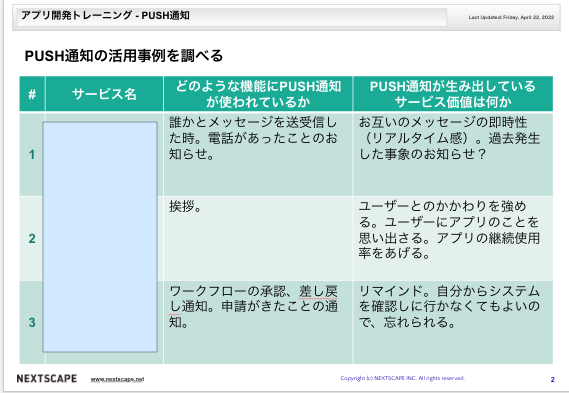Click the # column header cell
569x393 pixels.
click(x=32, y=94)
